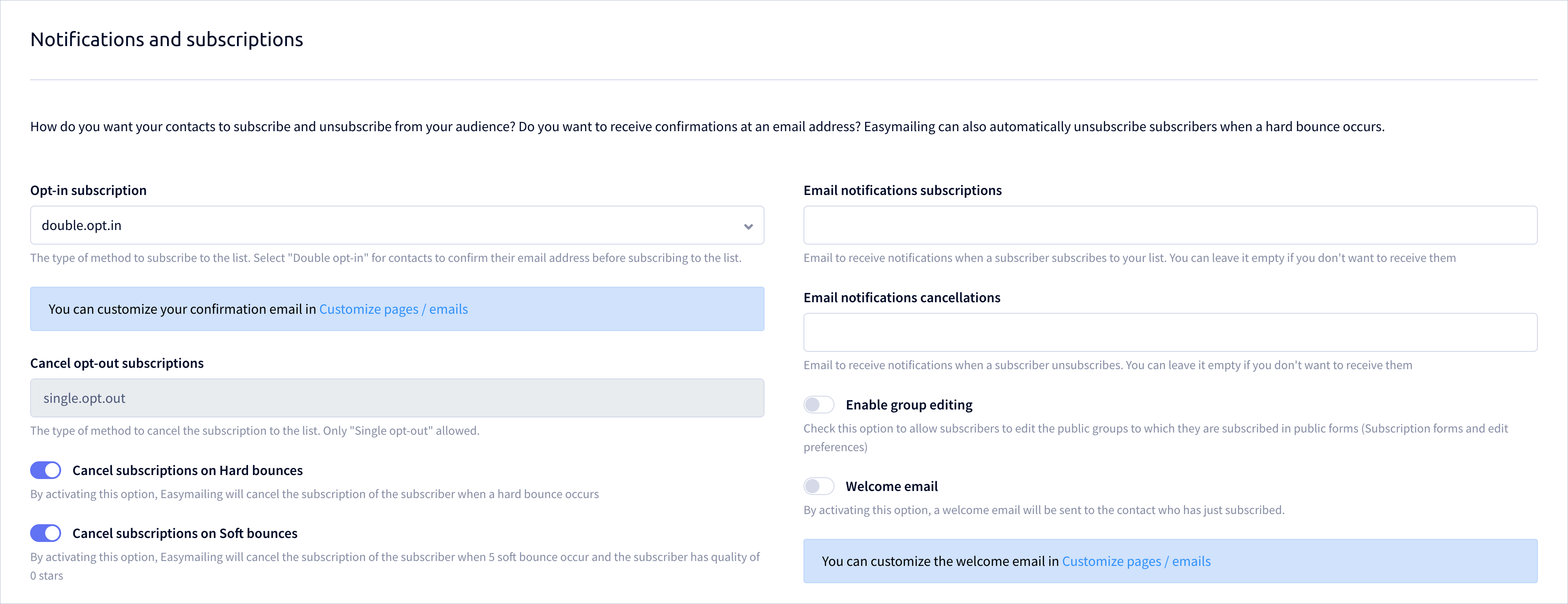Click the Opt-in subscription field label
1568x604 pixels.
[x=88, y=191]
